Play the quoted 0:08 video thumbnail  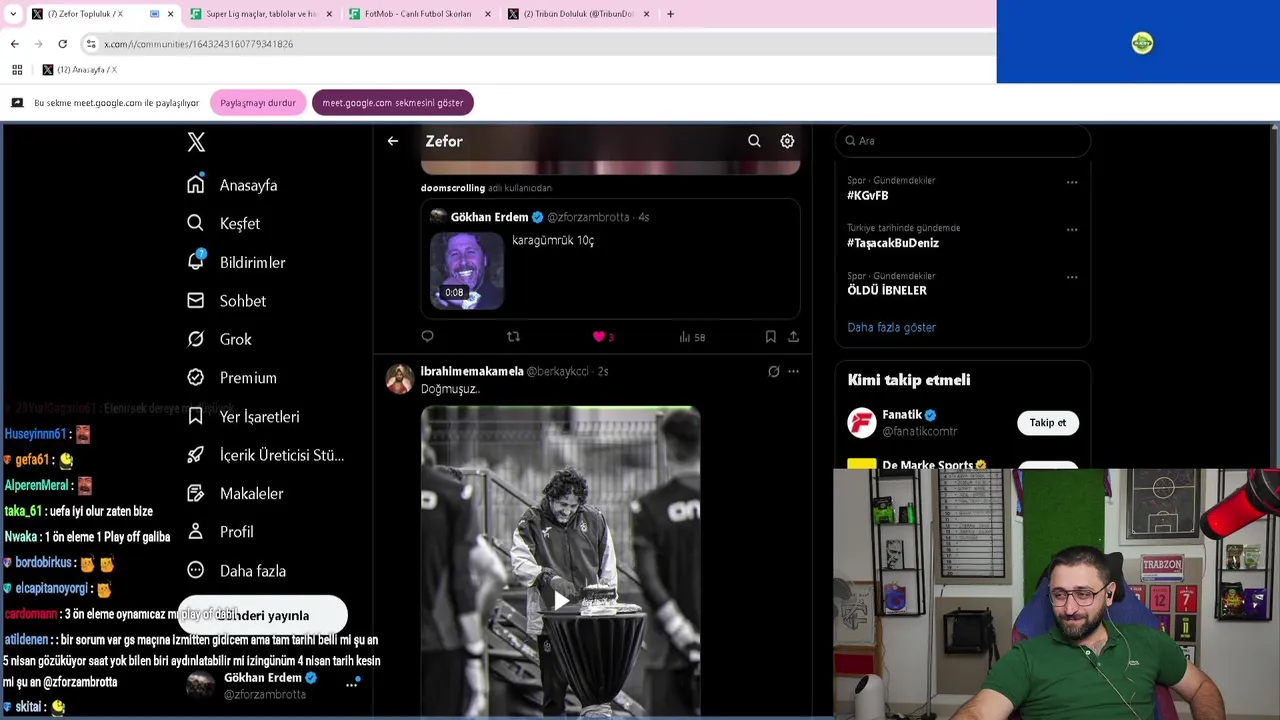(467, 271)
